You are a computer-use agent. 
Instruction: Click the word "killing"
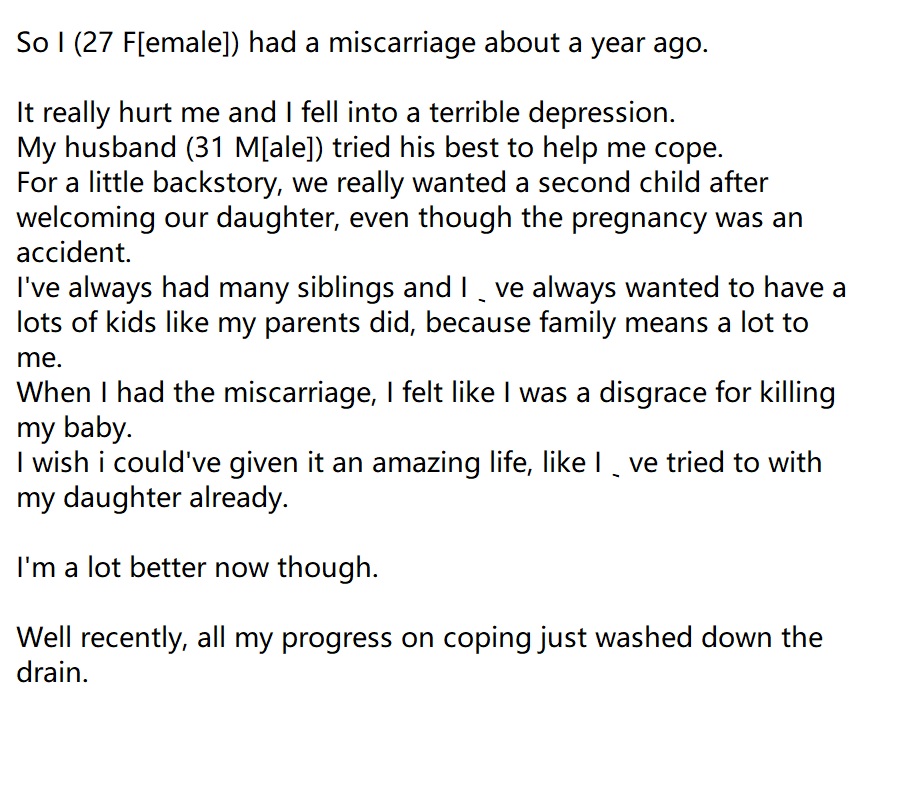coord(798,393)
